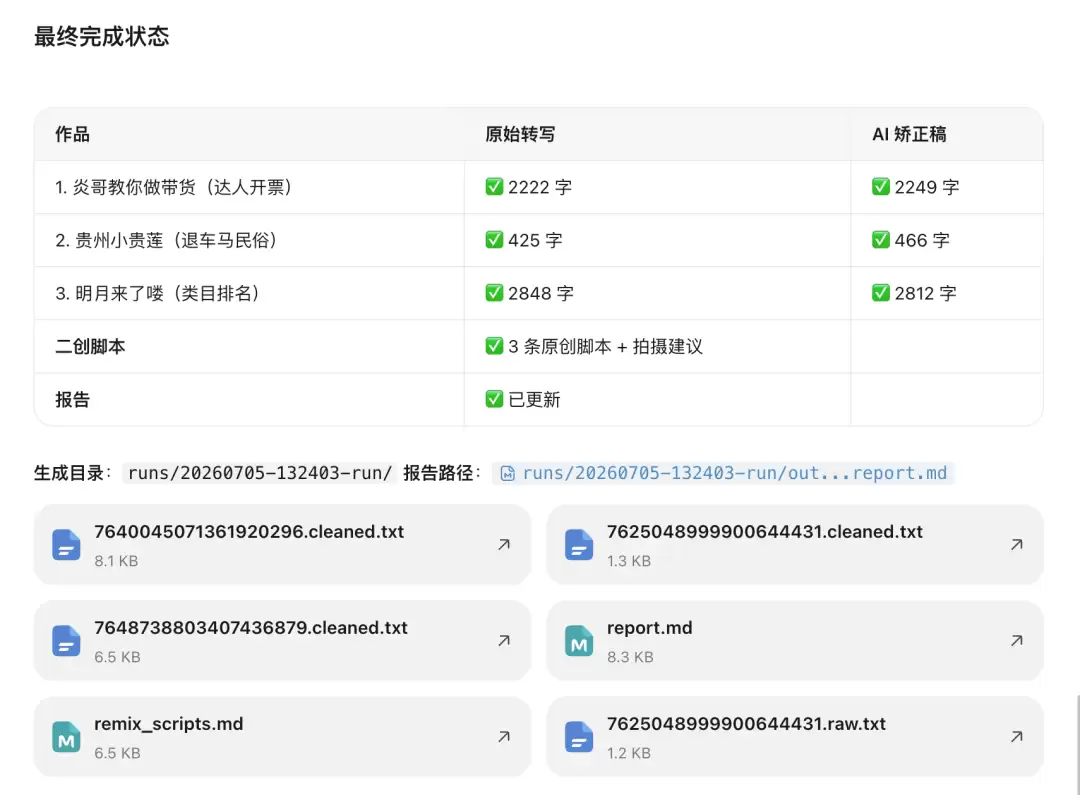Open the 7648738803407436879.cleaned.txt file card
The width and height of the screenshot is (1080, 795).
pos(282,641)
